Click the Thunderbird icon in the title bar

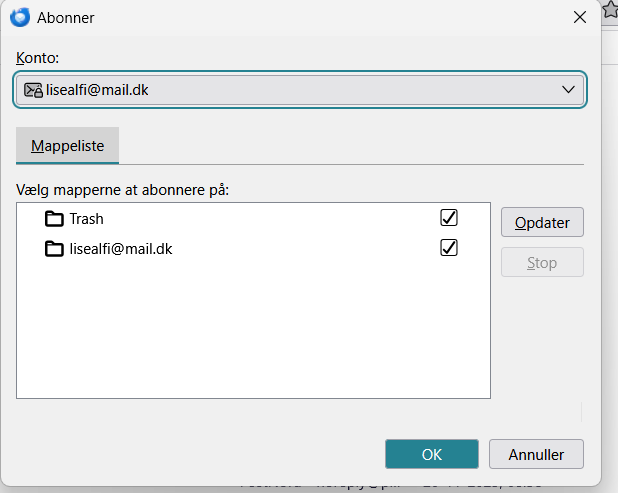click(x=19, y=17)
